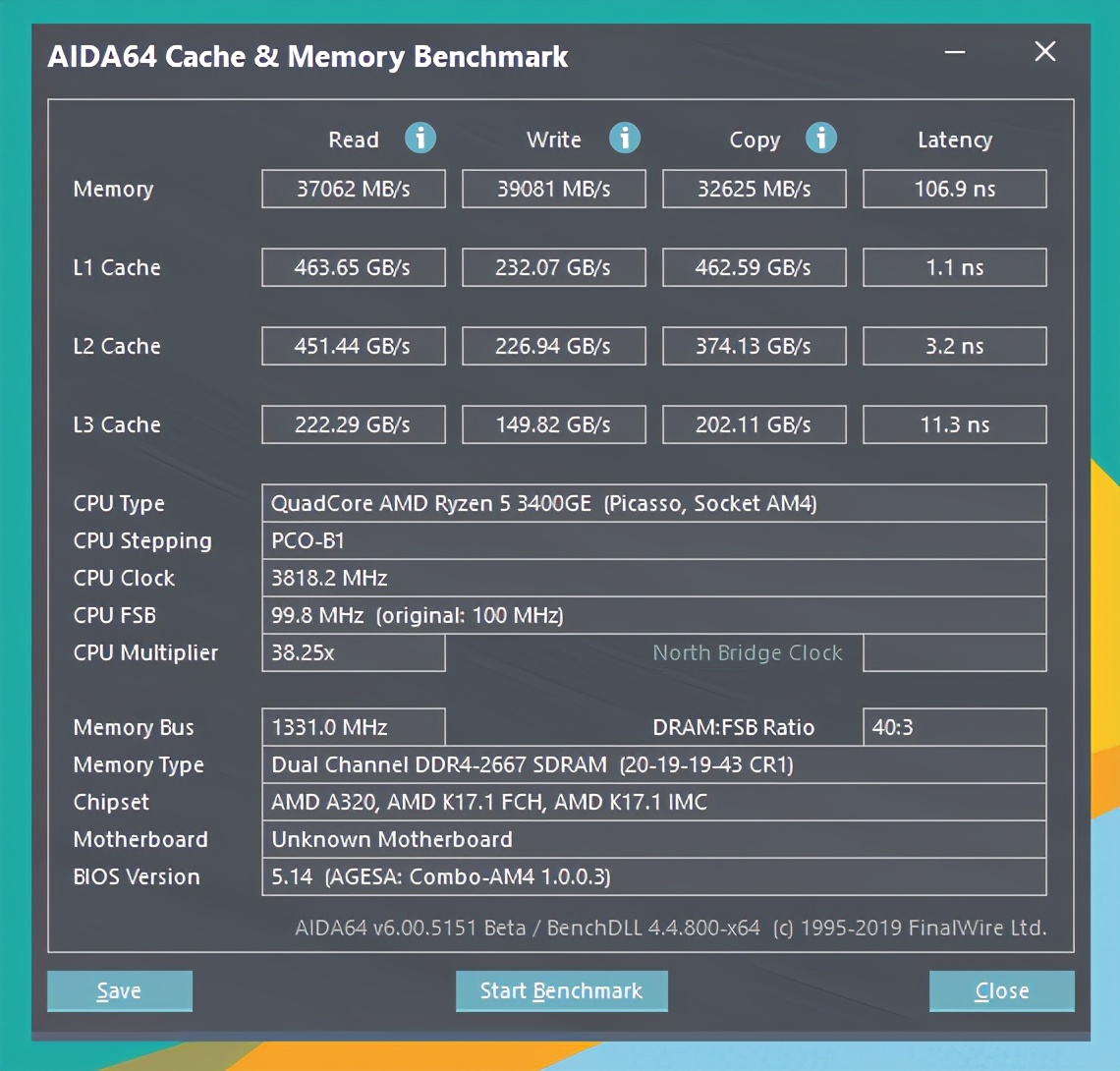Click the empty North Bridge Clock field

click(x=954, y=652)
